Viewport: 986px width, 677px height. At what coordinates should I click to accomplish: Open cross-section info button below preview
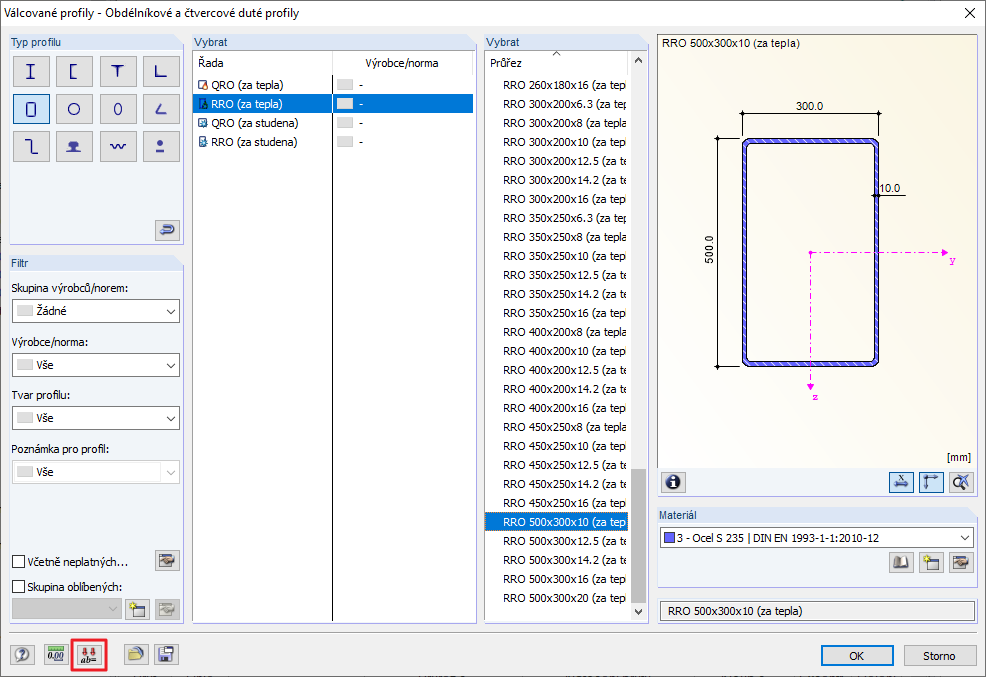click(x=673, y=482)
